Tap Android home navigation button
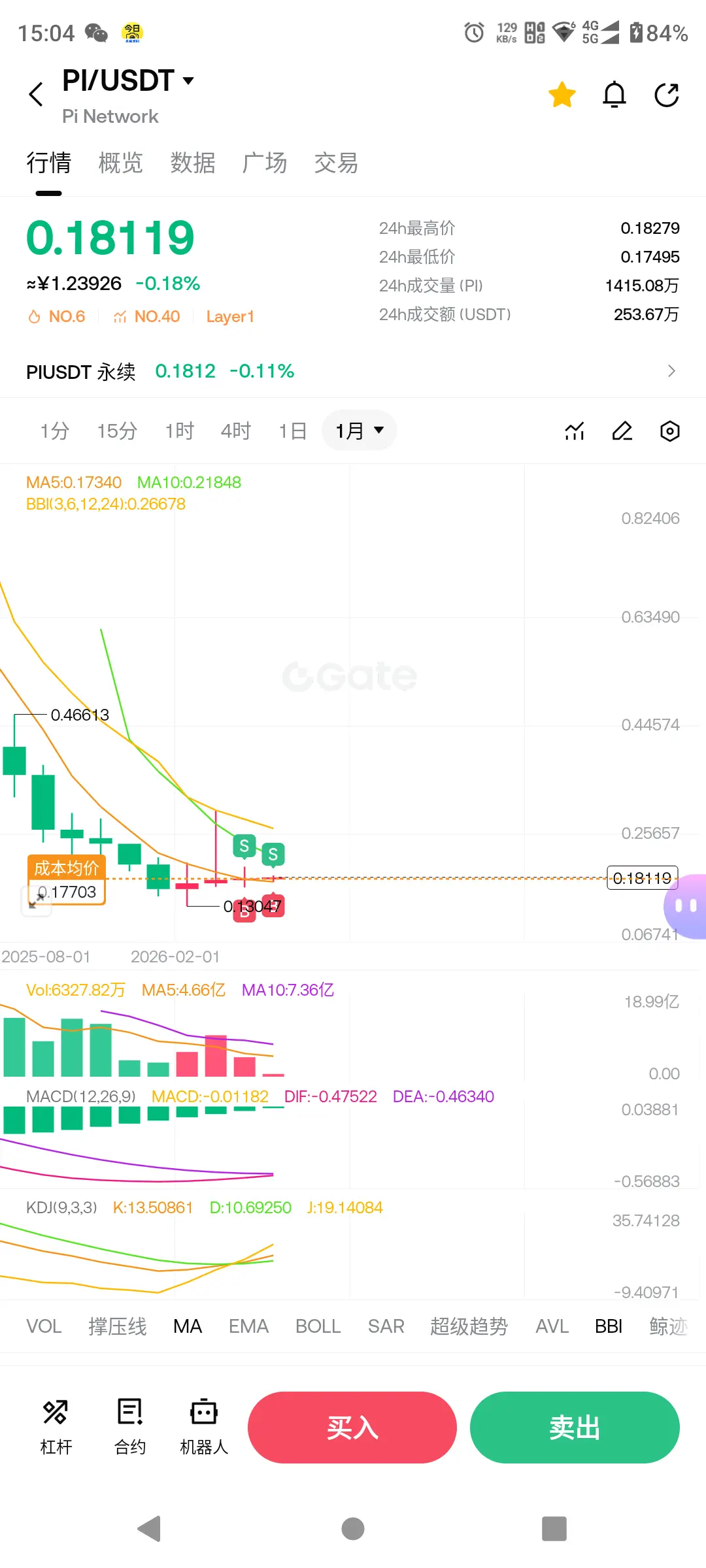The height and width of the screenshot is (1568, 706). tap(353, 1529)
